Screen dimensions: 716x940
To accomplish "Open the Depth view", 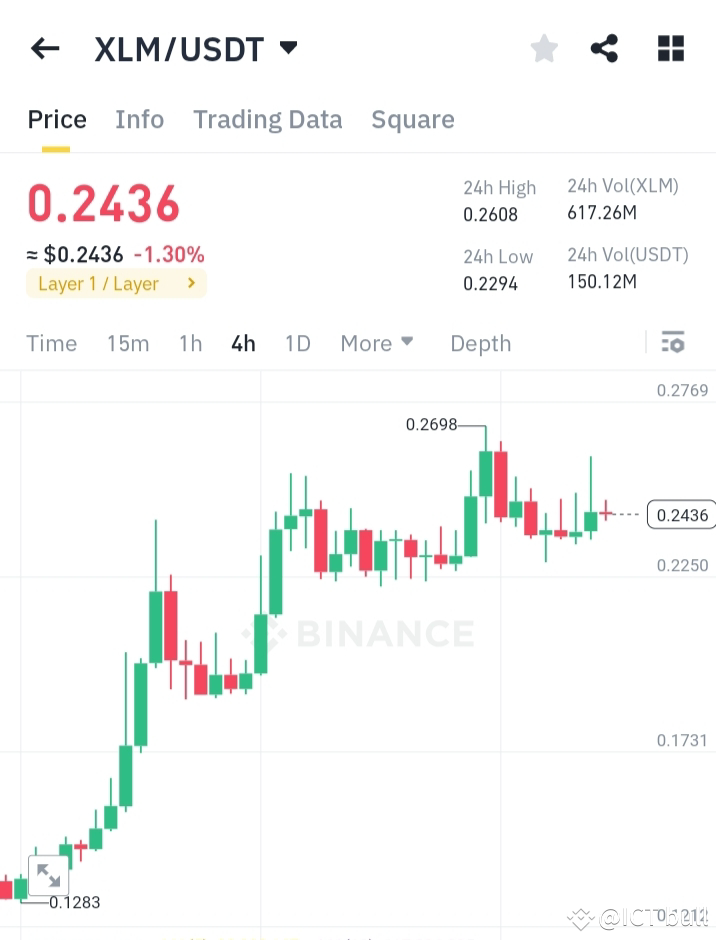I will (x=480, y=343).
